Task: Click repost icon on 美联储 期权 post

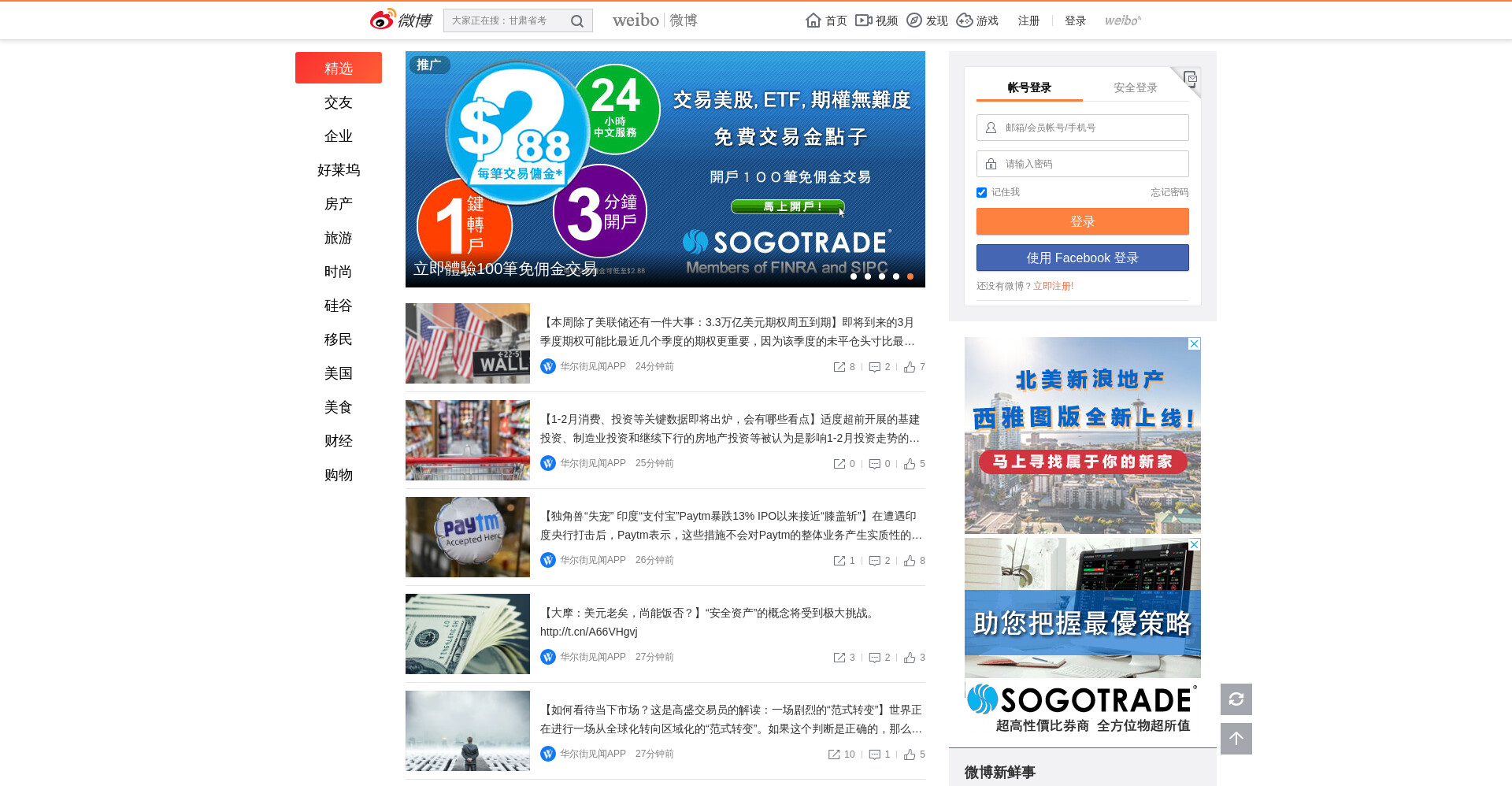Action: pos(839,367)
